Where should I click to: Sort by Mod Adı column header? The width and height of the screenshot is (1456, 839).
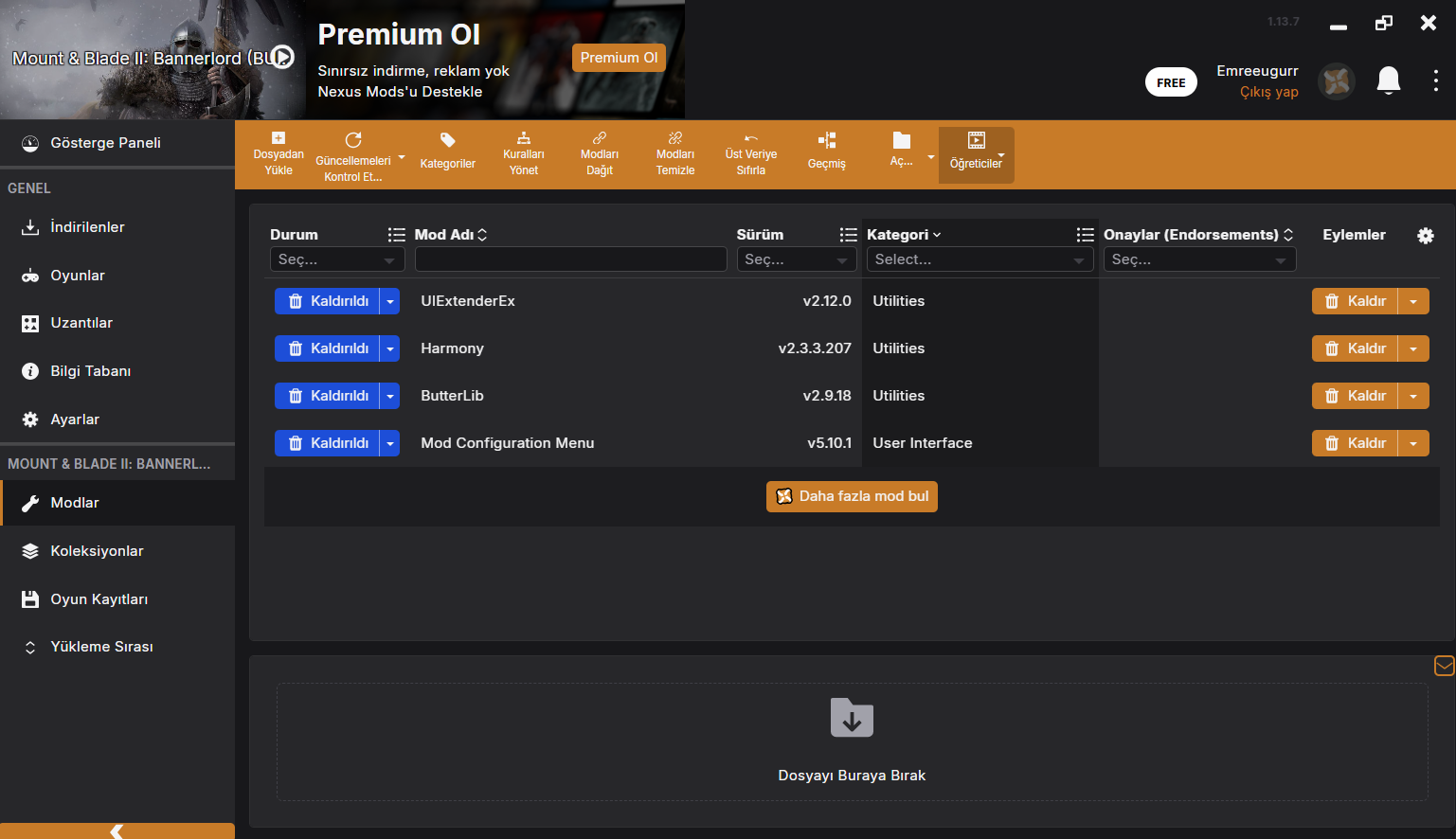[x=451, y=235]
